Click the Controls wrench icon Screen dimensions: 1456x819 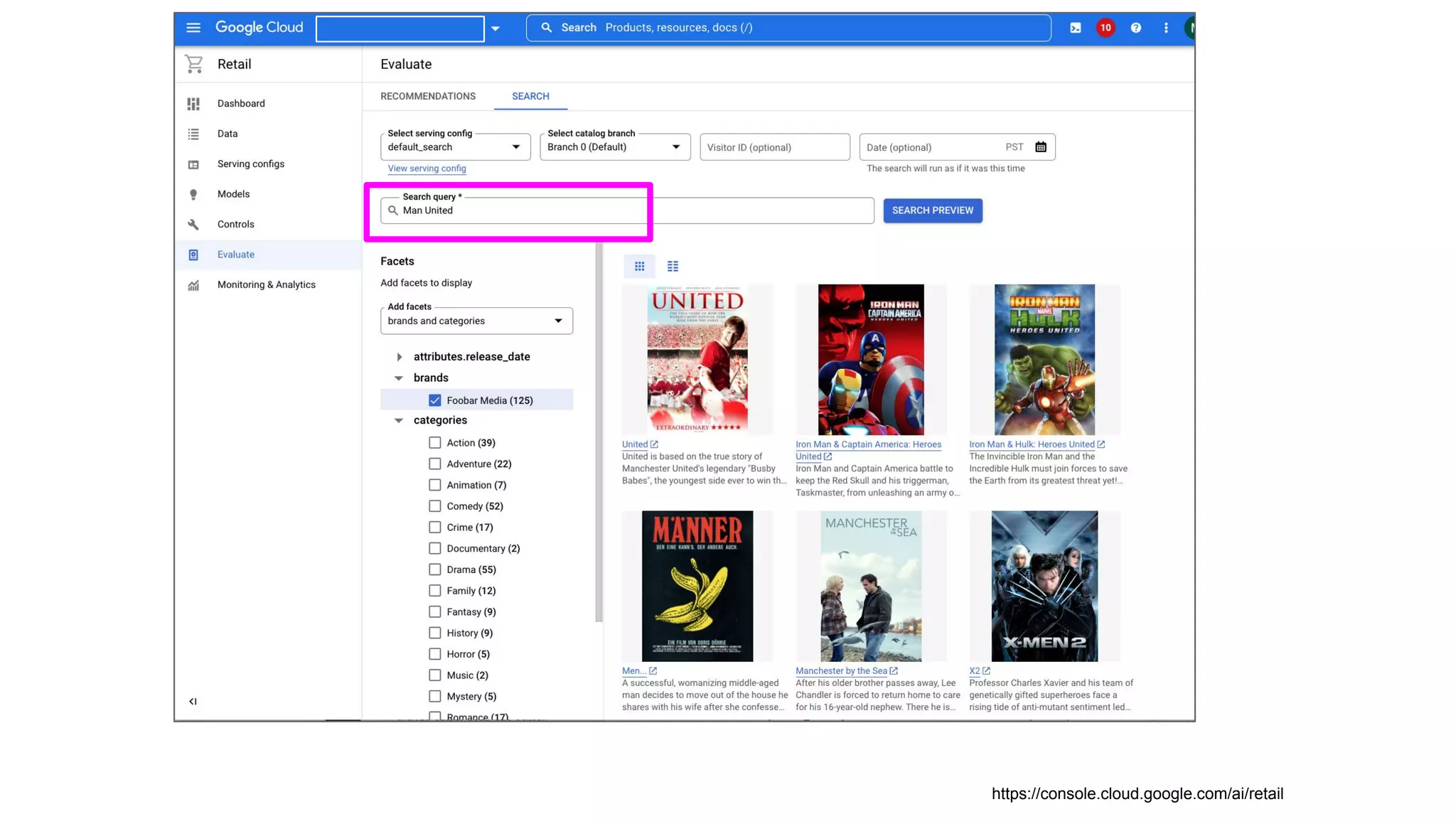193,225
